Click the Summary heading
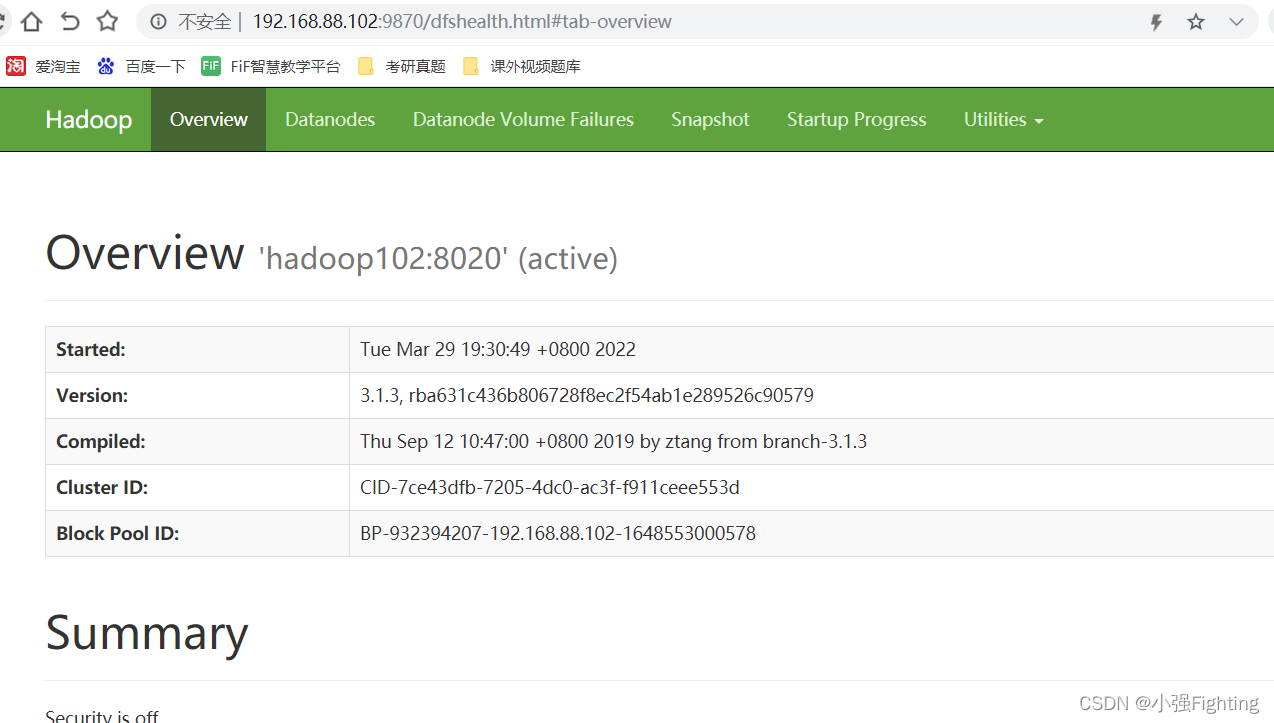 pyautogui.click(x=147, y=633)
